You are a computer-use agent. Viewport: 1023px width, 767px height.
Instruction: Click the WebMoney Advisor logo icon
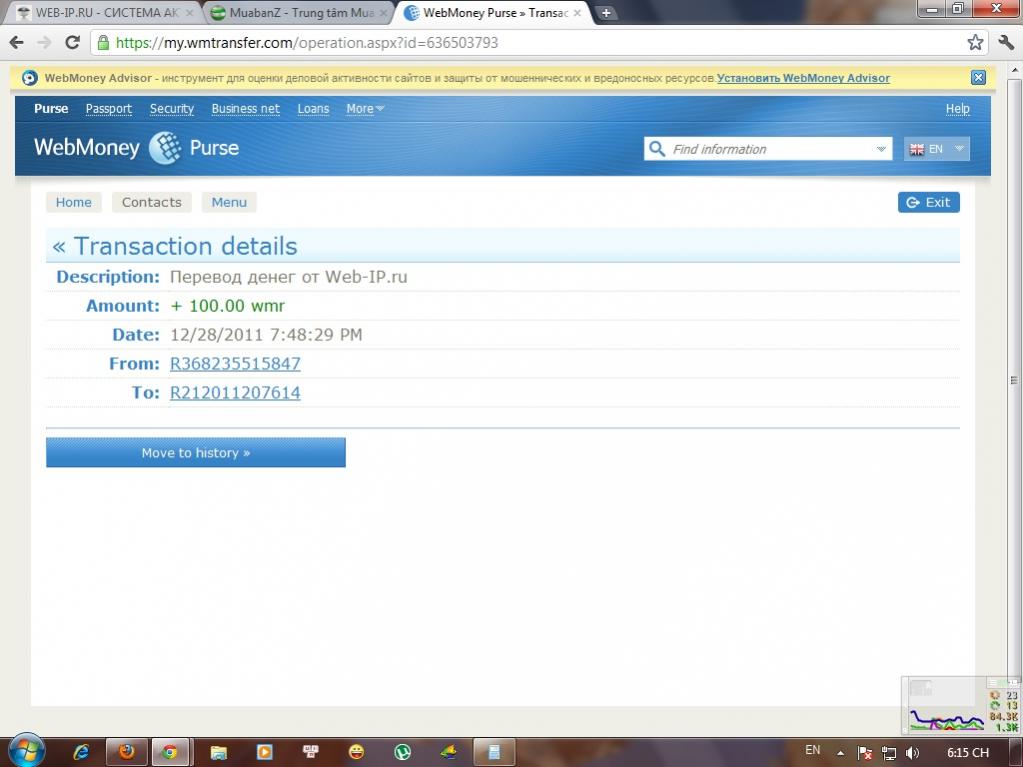(29, 78)
